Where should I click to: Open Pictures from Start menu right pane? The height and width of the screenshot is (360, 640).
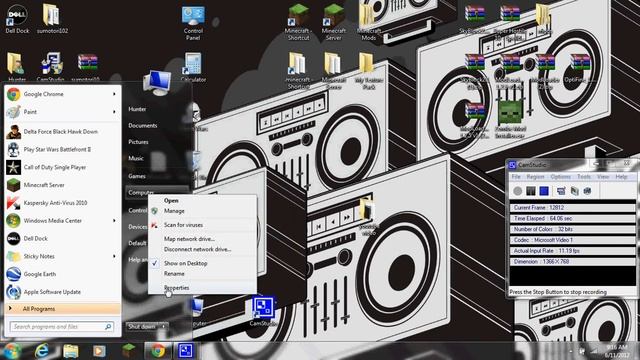pyautogui.click(x=138, y=142)
